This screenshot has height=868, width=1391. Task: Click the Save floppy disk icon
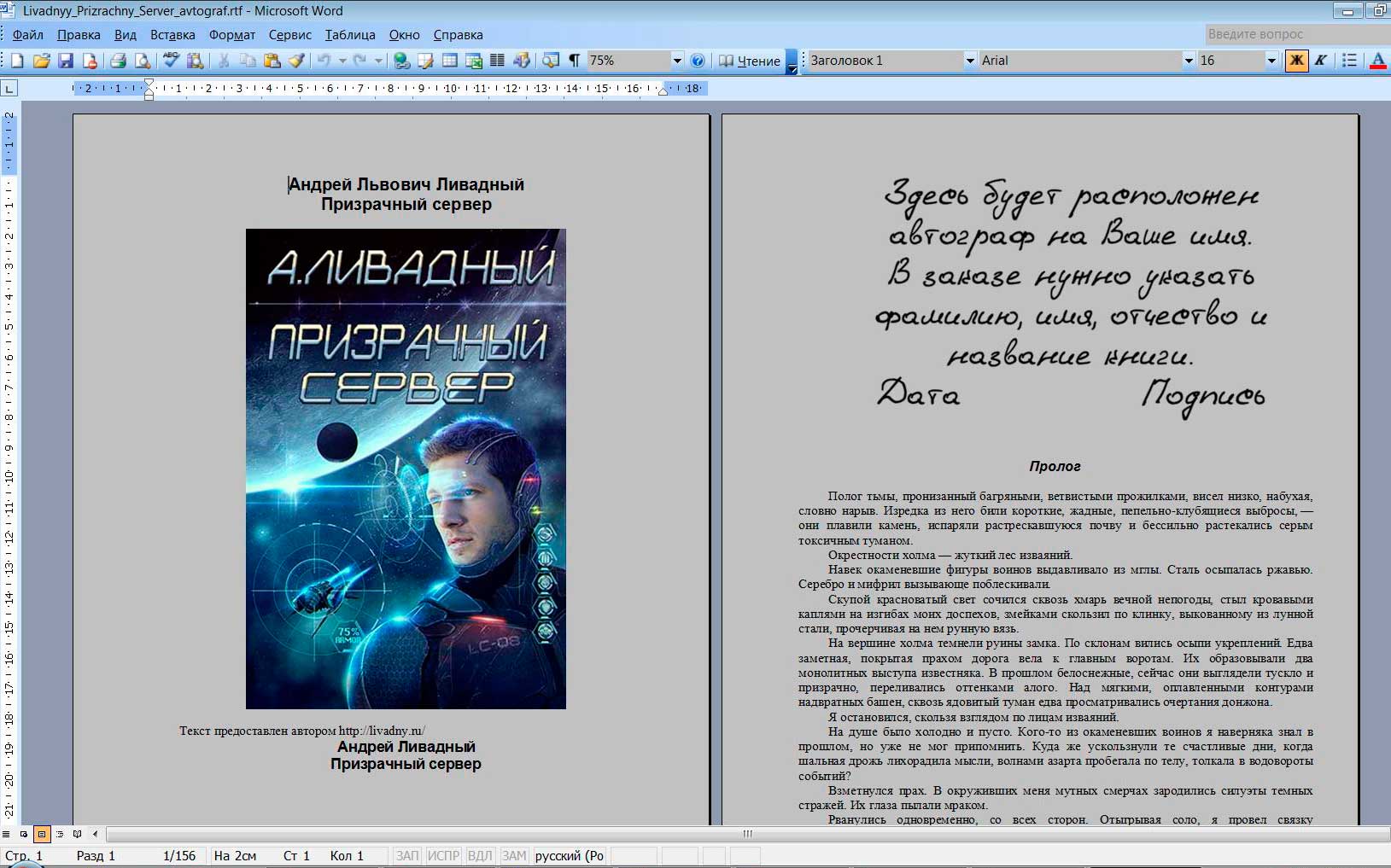pos(66,61)
